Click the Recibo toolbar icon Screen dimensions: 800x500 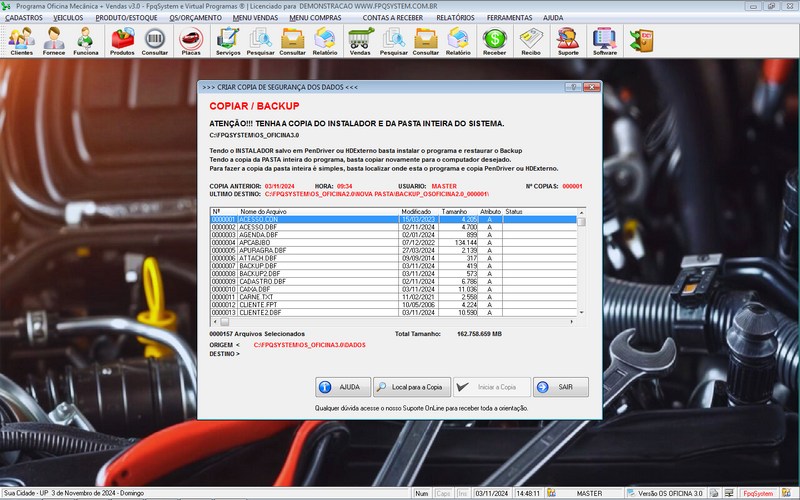click(x=530, y=40)
